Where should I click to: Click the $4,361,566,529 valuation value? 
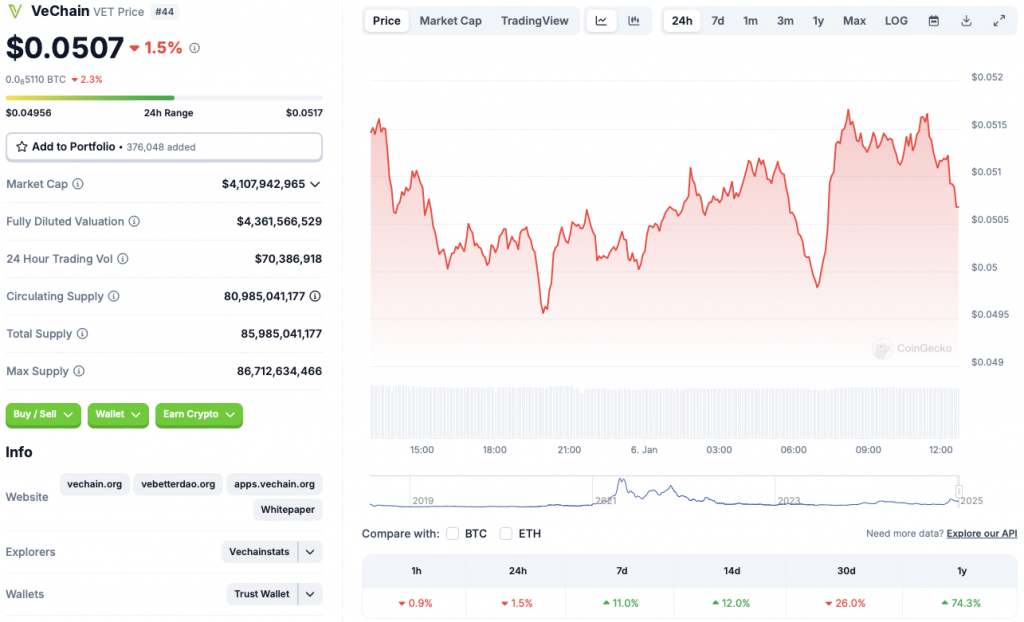tap(280, 221)
